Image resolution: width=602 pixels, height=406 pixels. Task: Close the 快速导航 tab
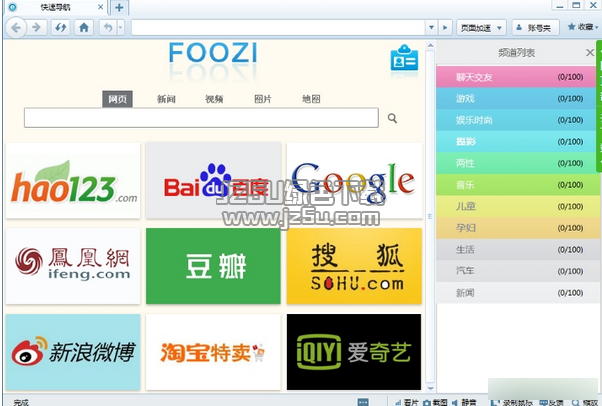100,7
